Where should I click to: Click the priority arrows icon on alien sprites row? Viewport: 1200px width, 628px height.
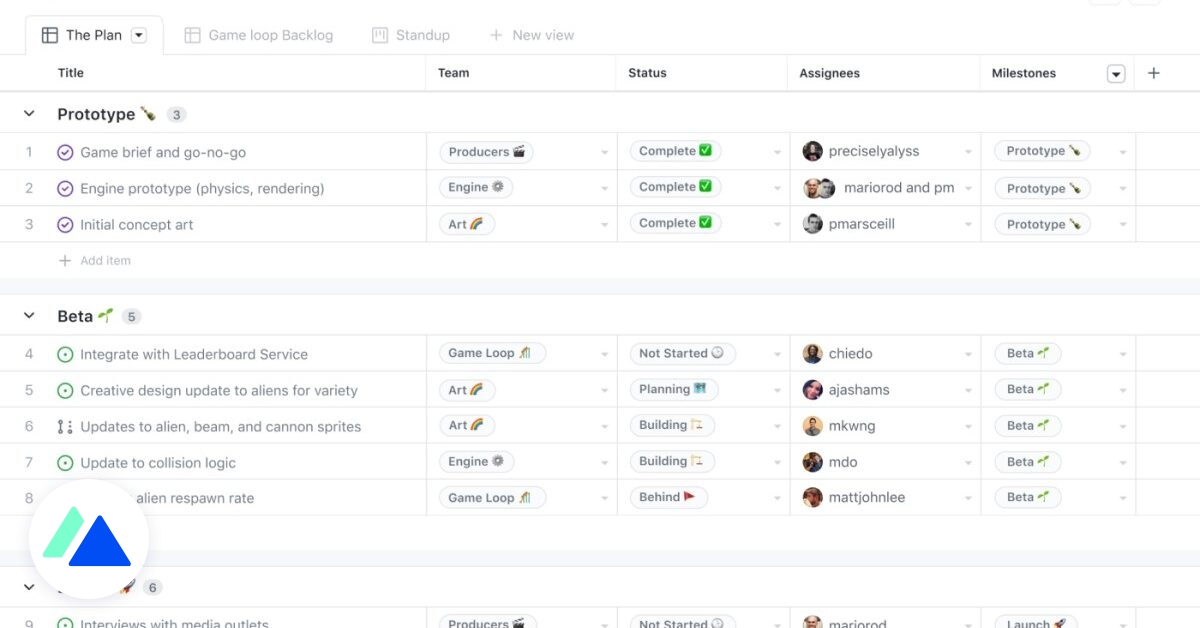pyautogui.click(x=63, y=425)
